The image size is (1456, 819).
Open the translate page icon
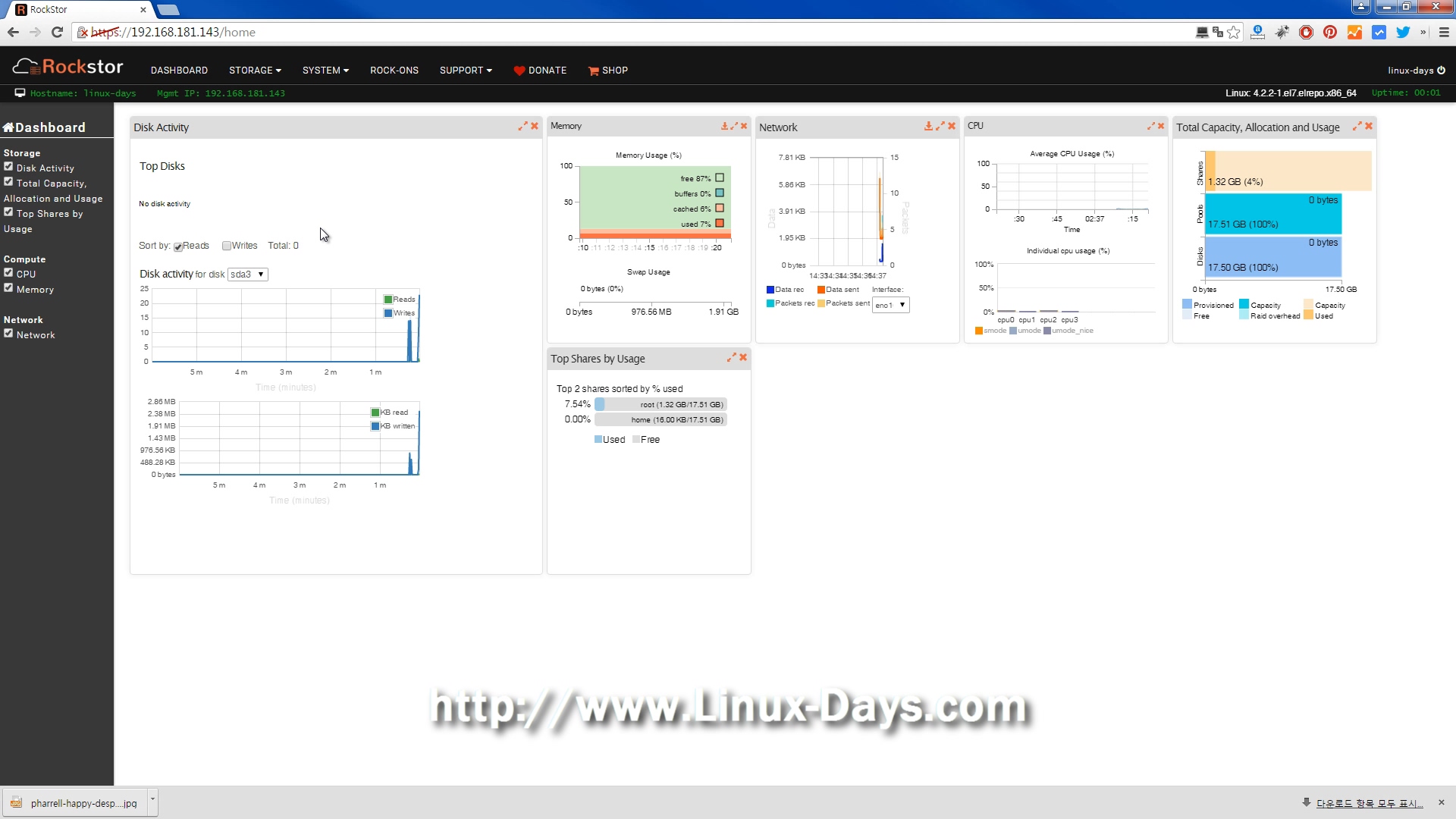1218,32
